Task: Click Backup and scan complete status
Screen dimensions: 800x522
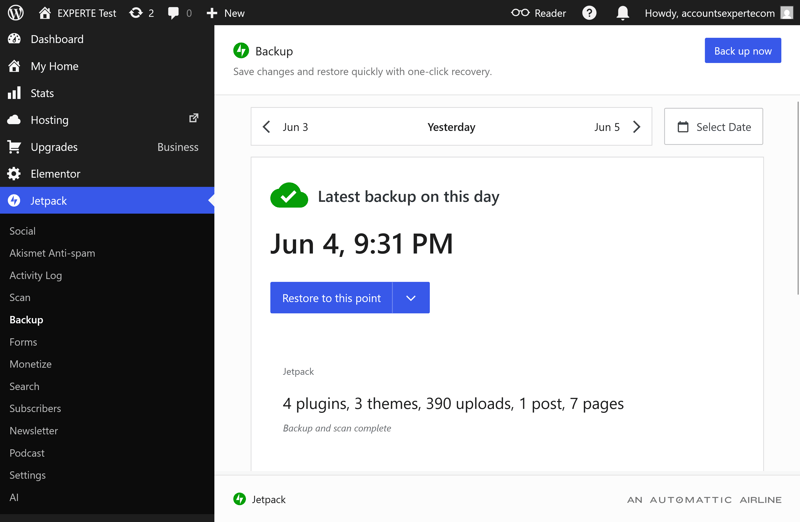Action: point(337,428)
